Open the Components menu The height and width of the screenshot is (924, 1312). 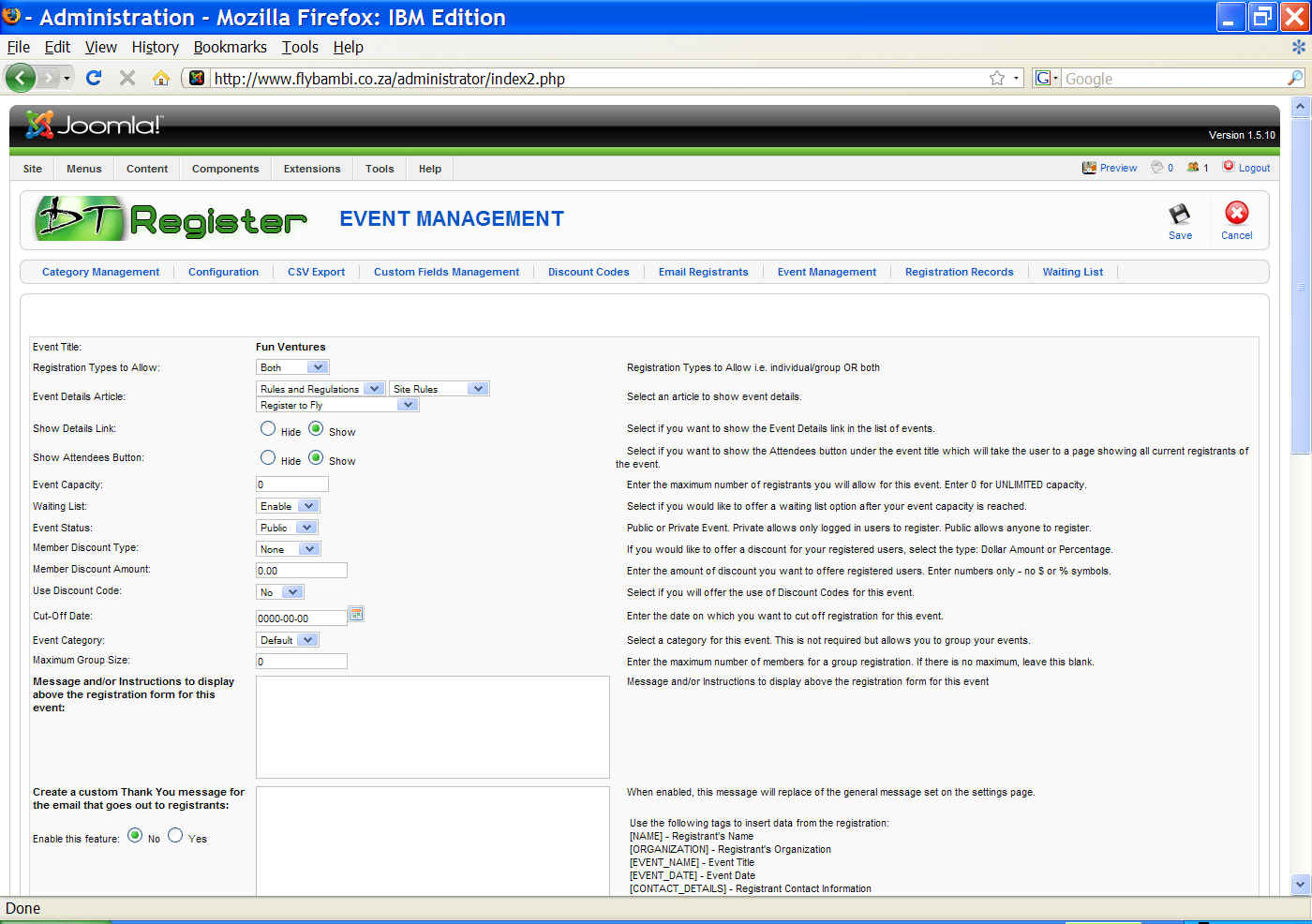coord(225,169)
